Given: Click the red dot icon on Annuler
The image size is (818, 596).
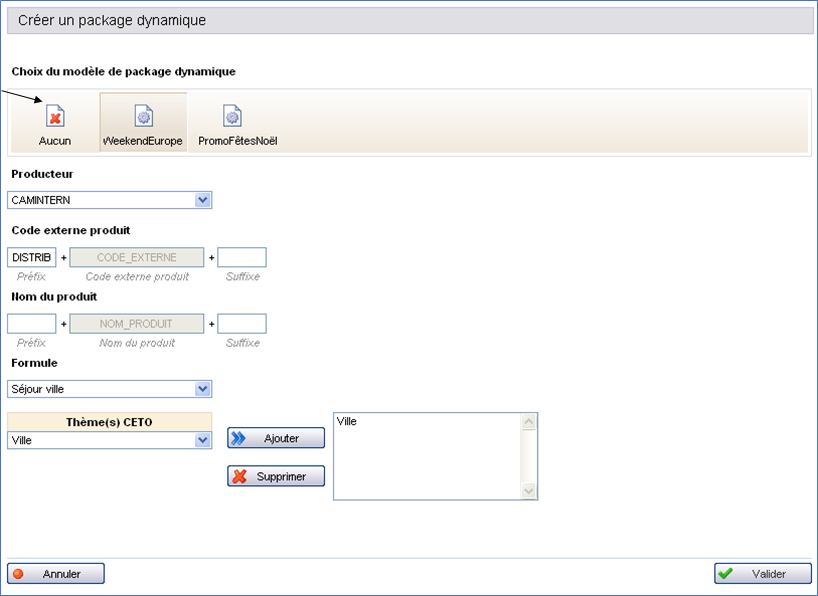Looking at the screenshot, I should (19, 574).
